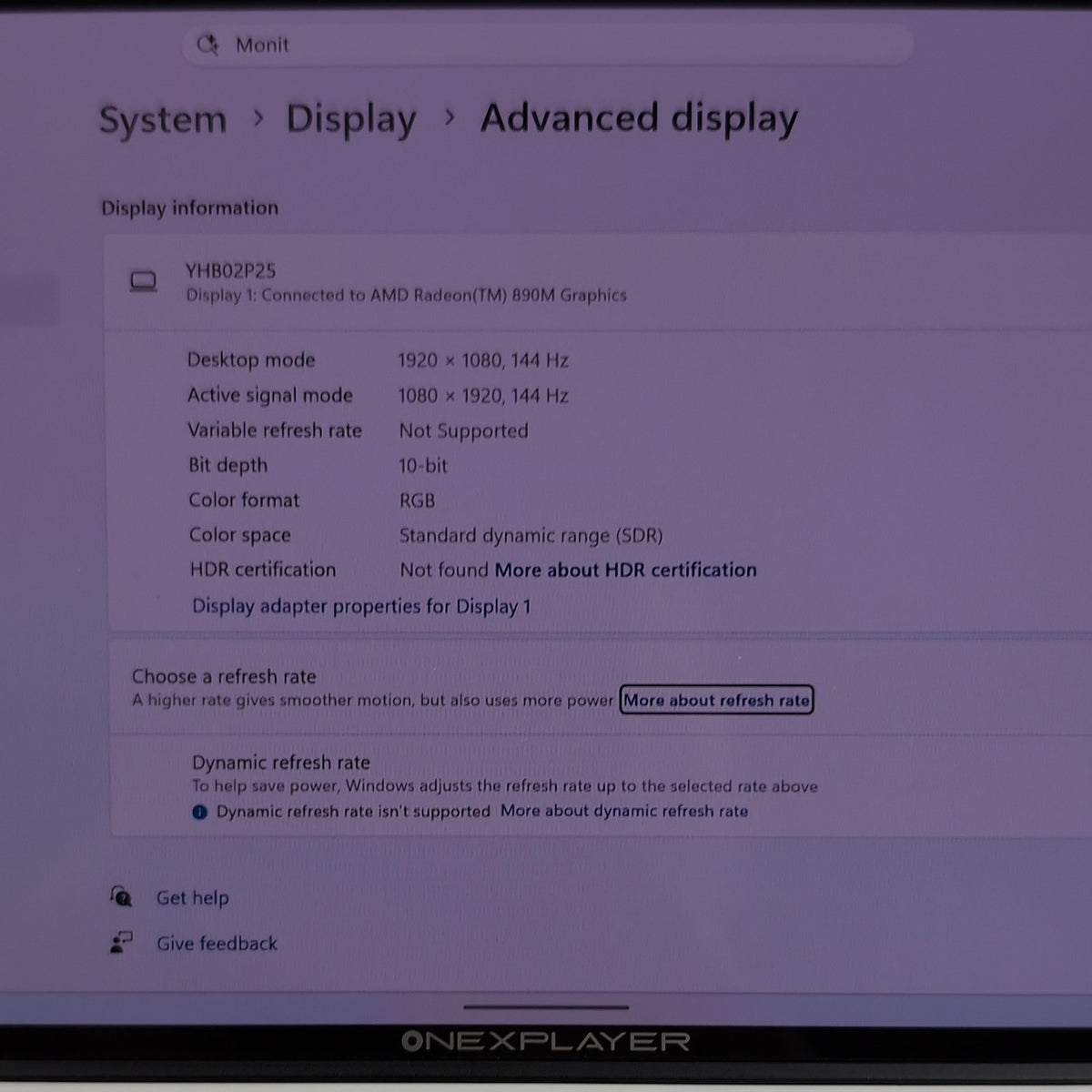Click the Advanced display page title
Screen dimensions: 1092x1092
[x=639, y=119]
